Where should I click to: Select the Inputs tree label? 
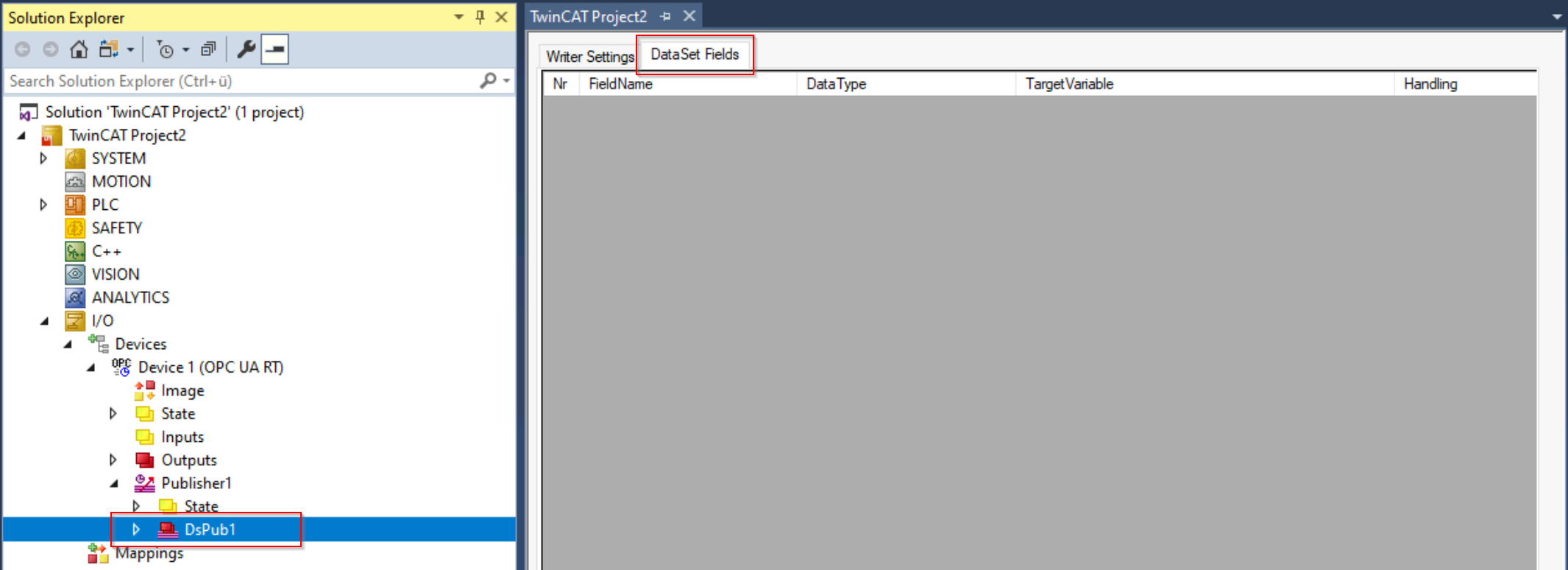[182, 437]
